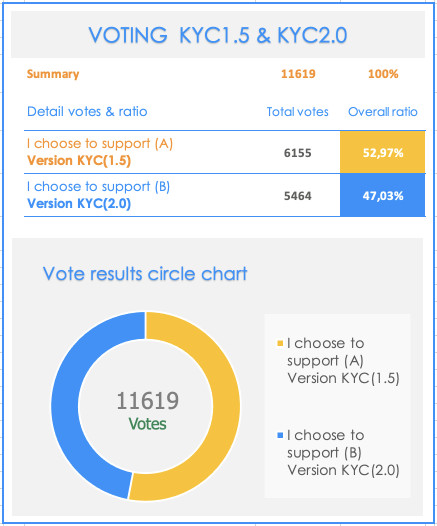Click the Summary label

[53, 74]
